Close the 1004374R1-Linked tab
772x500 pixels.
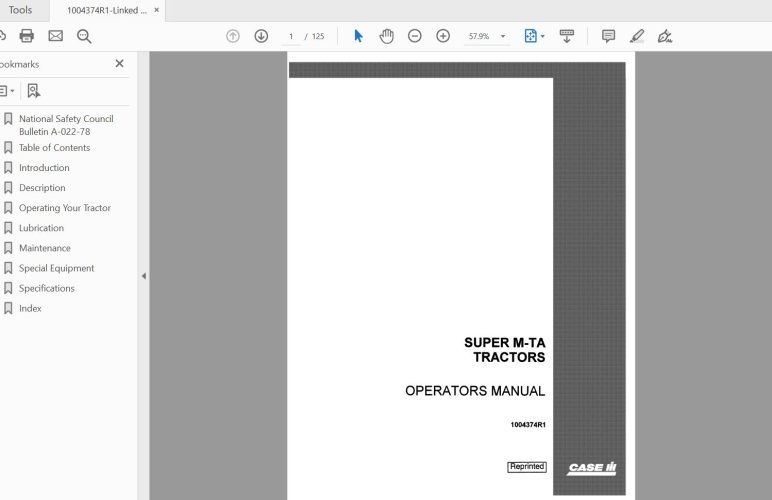click(x=157, y=10)
